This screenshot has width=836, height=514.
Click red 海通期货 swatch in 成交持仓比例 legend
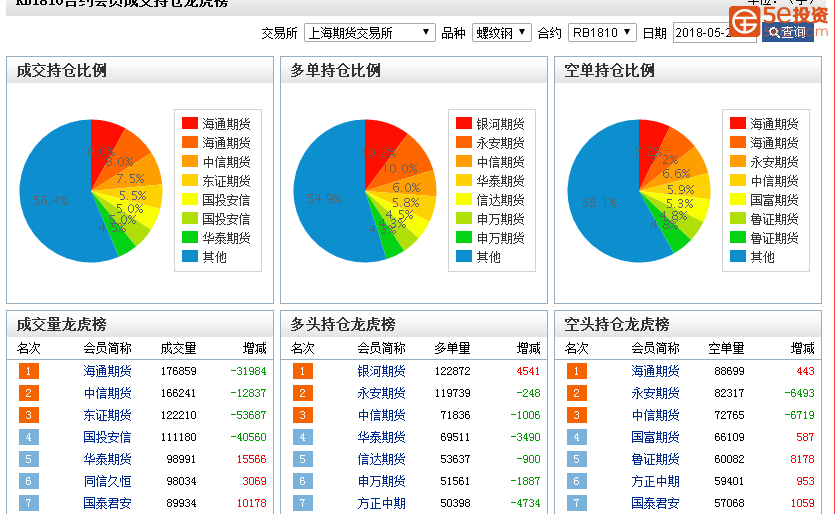click(x=190, y=124)
